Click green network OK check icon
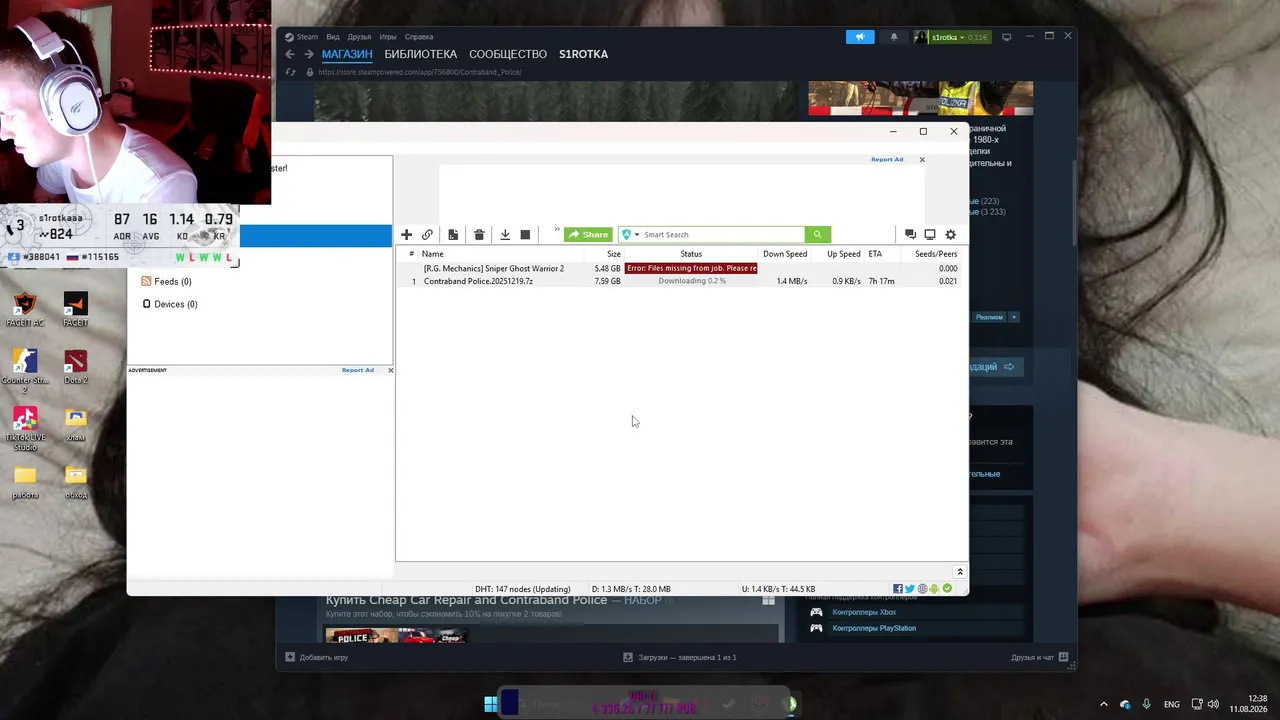 tap(947, 589)
